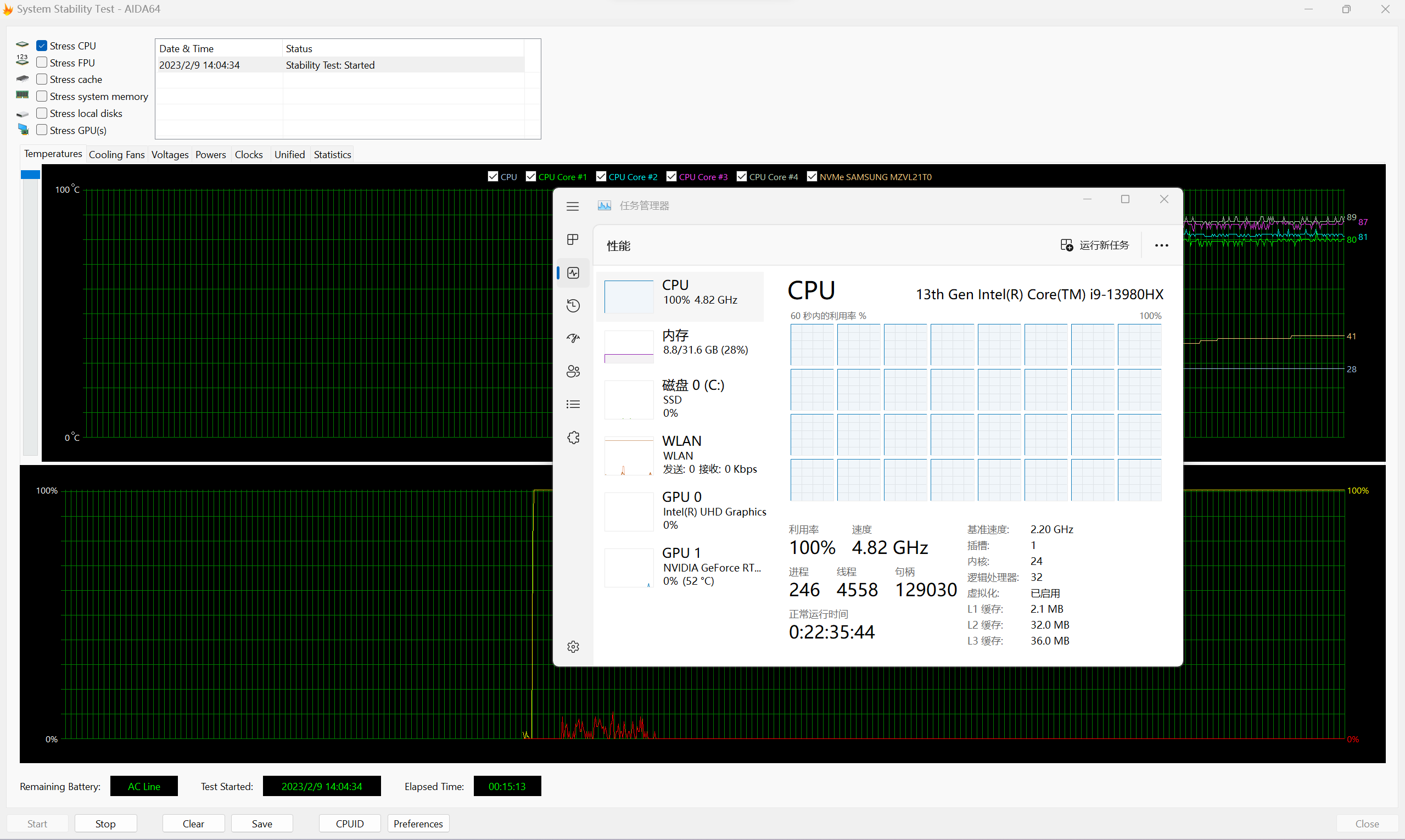Open the Details list sidebar icon
This screenshot has height=840, width=1405.
[573, 404]
